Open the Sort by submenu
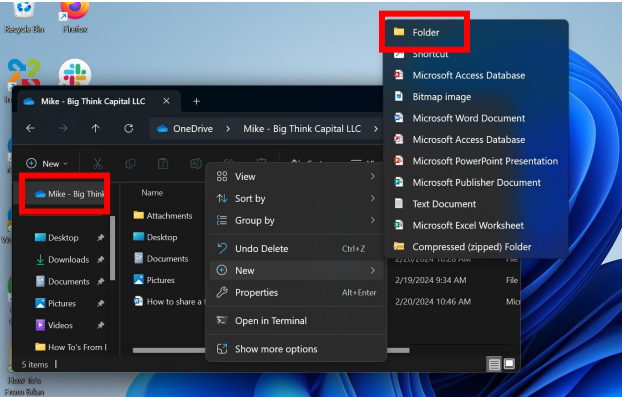Screen dimensions: 622x397 pos(296,198)
